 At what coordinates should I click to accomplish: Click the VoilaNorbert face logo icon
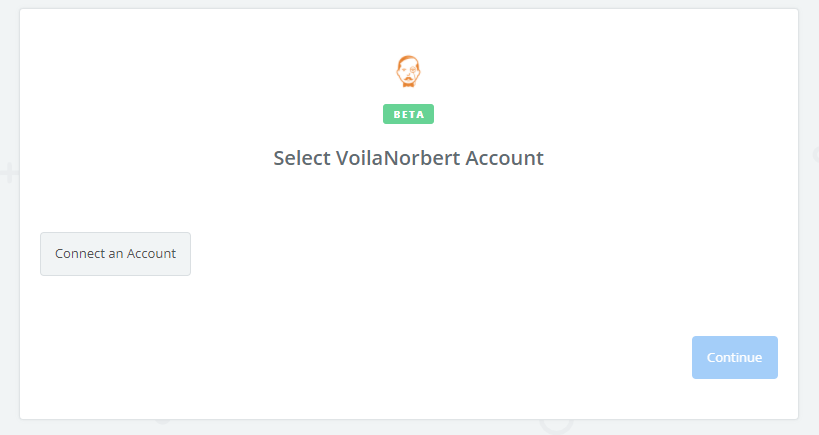(408, 72)
